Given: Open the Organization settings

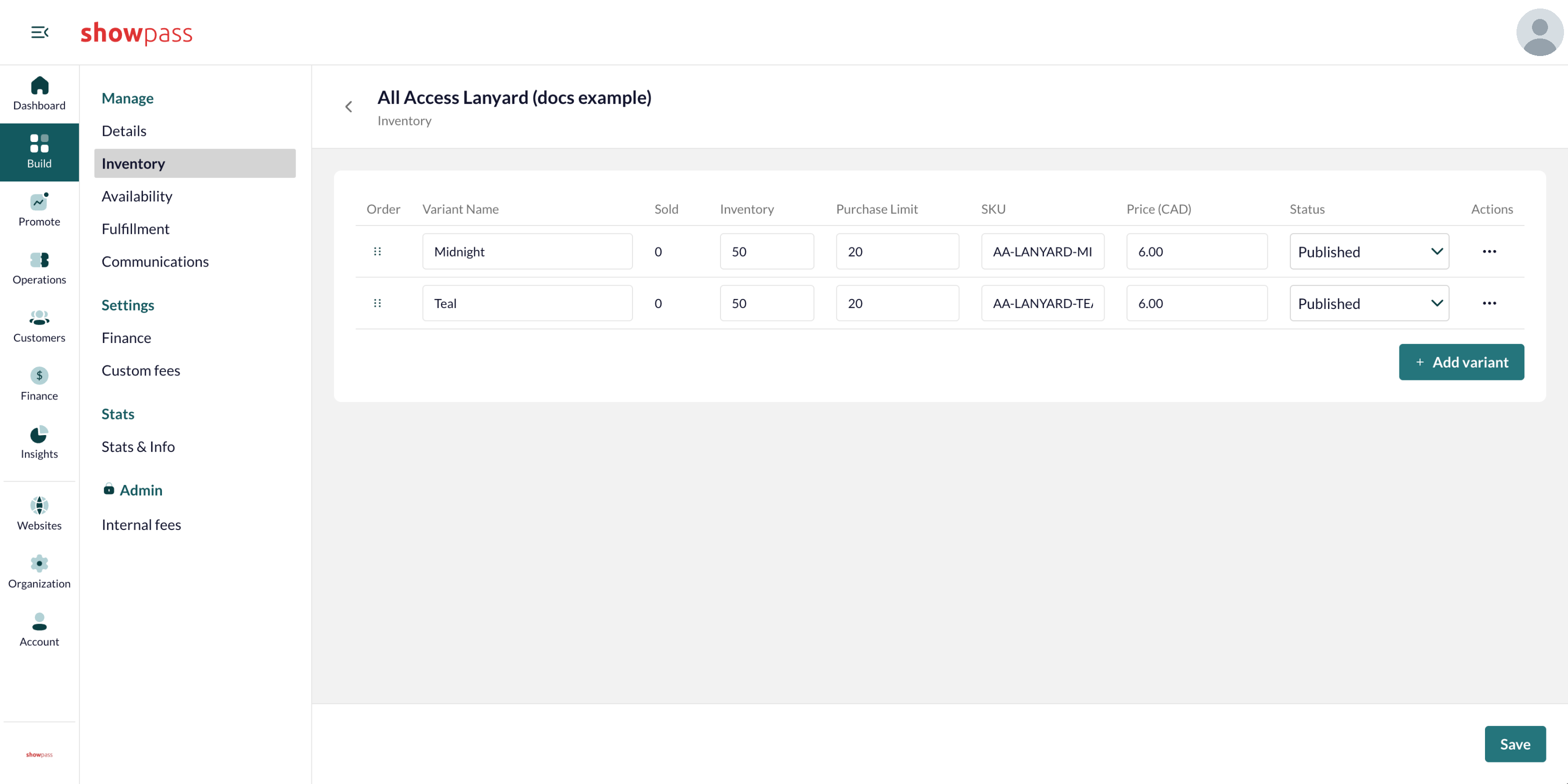Looking at the screenshot, I should [x=39, y=572].
